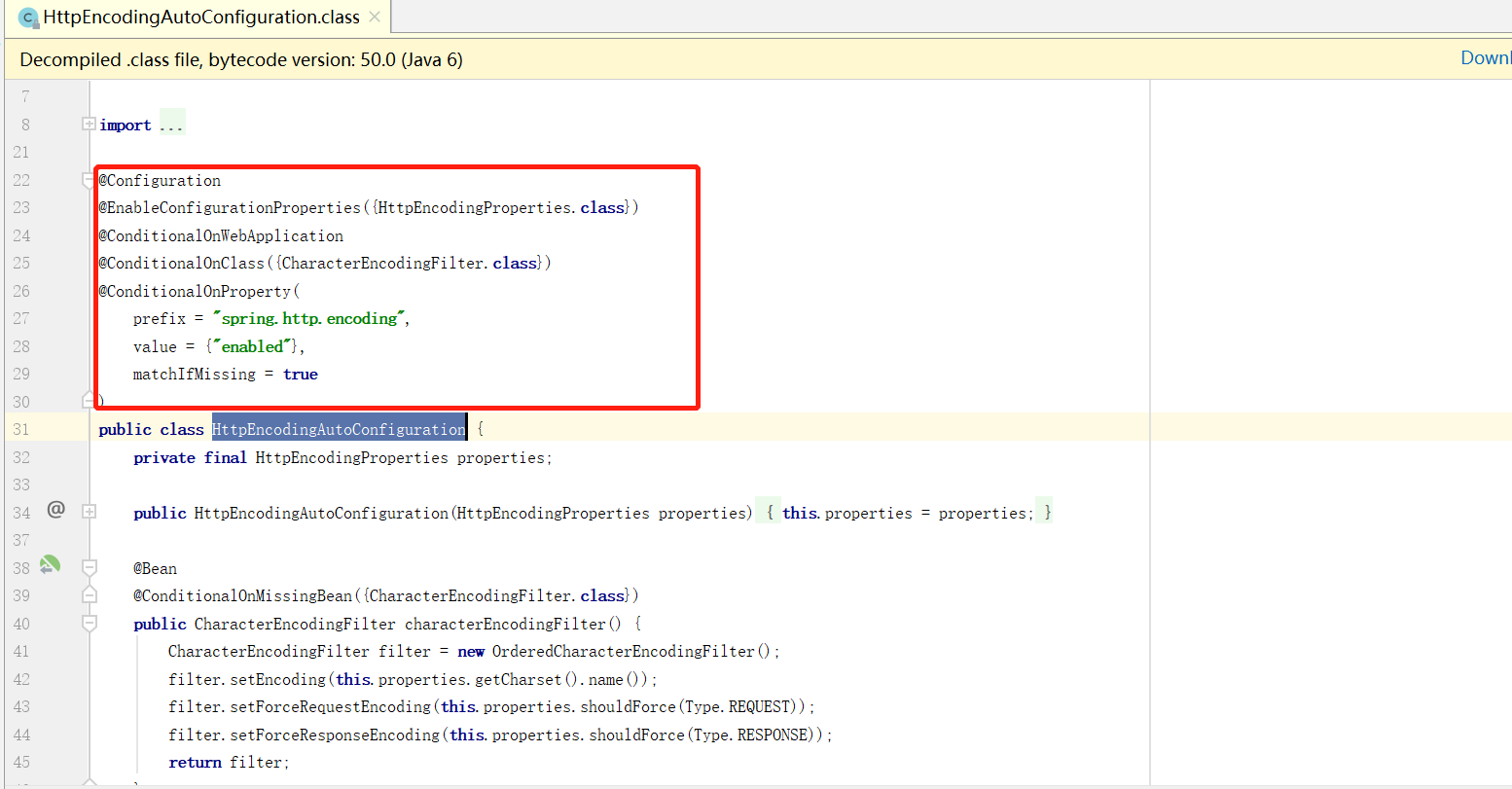Click @Configuration annotation on line 22
This screenshot has width=1512, height=789.
[x=160, y=181]
